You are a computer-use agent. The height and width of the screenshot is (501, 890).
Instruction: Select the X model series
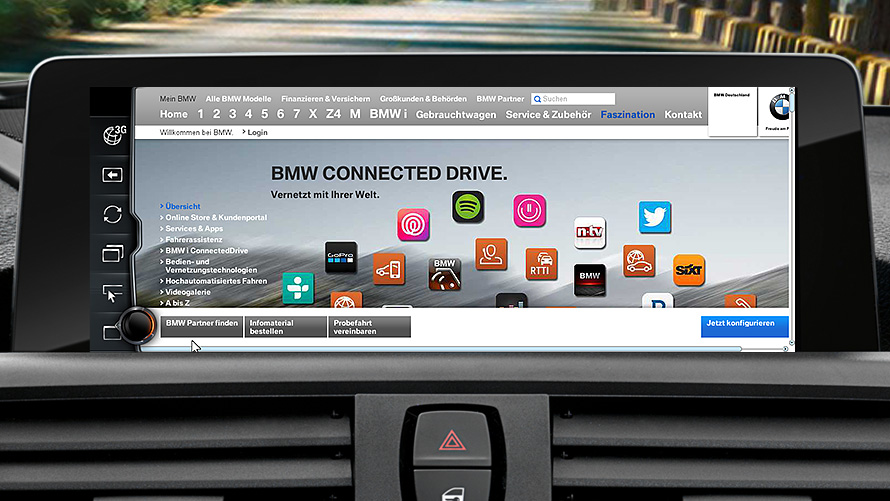(x=313, y=114)
